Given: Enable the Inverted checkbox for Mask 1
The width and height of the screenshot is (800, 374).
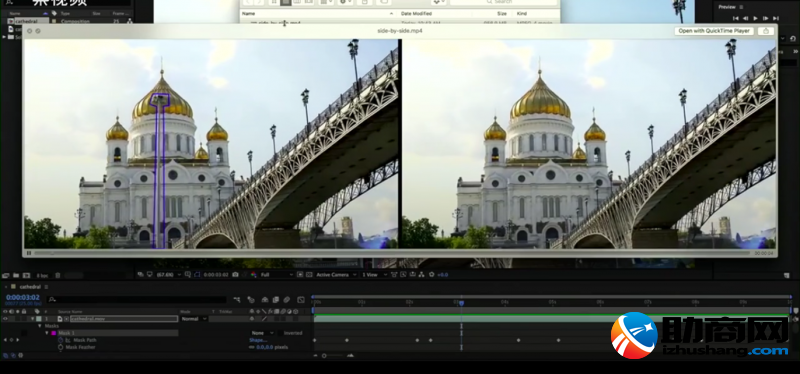Looking at the screenshot, I should [280, 333].
